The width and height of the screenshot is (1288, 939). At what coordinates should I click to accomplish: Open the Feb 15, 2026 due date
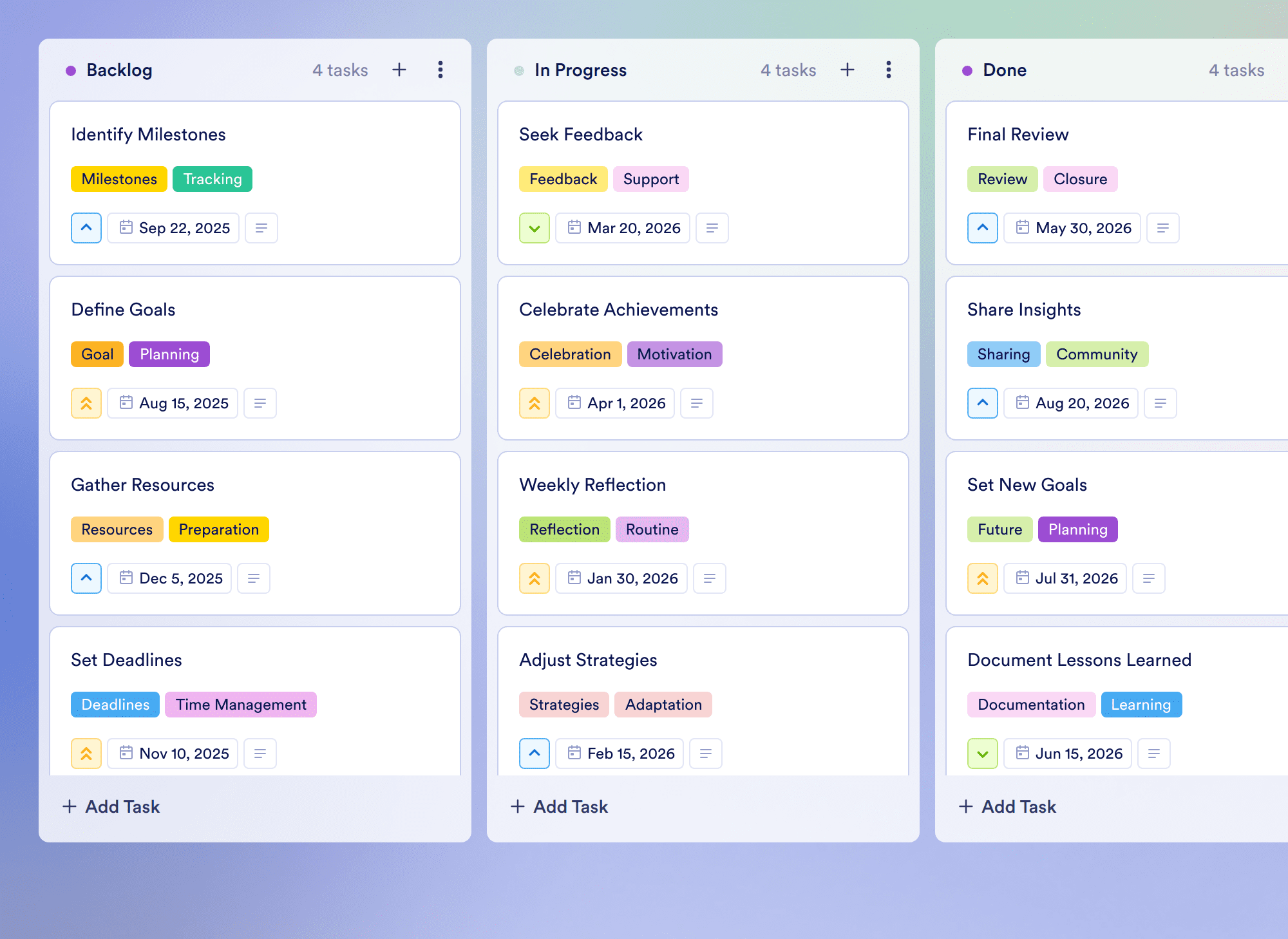click(620, 754)
